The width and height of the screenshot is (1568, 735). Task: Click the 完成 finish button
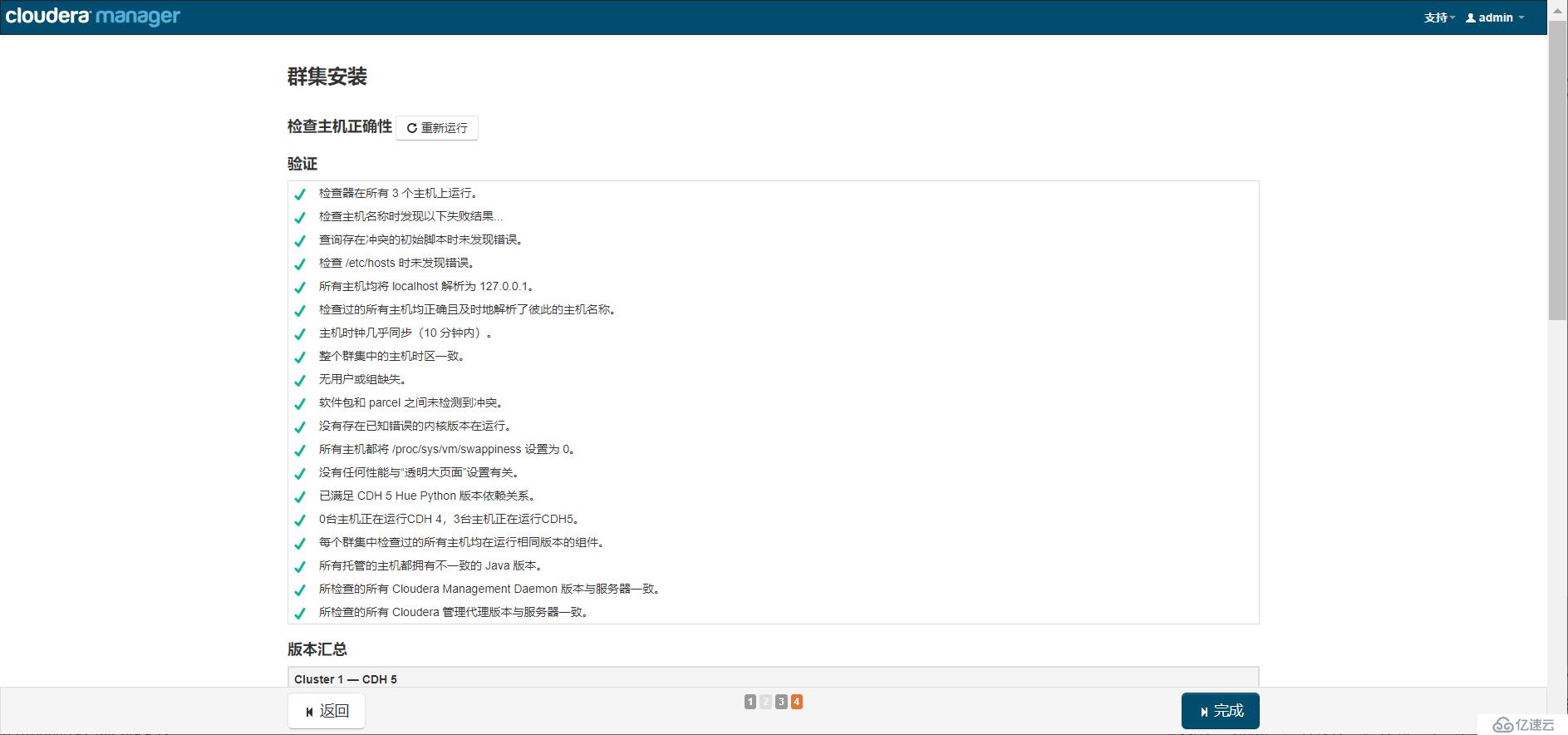tap(1221, 711)
